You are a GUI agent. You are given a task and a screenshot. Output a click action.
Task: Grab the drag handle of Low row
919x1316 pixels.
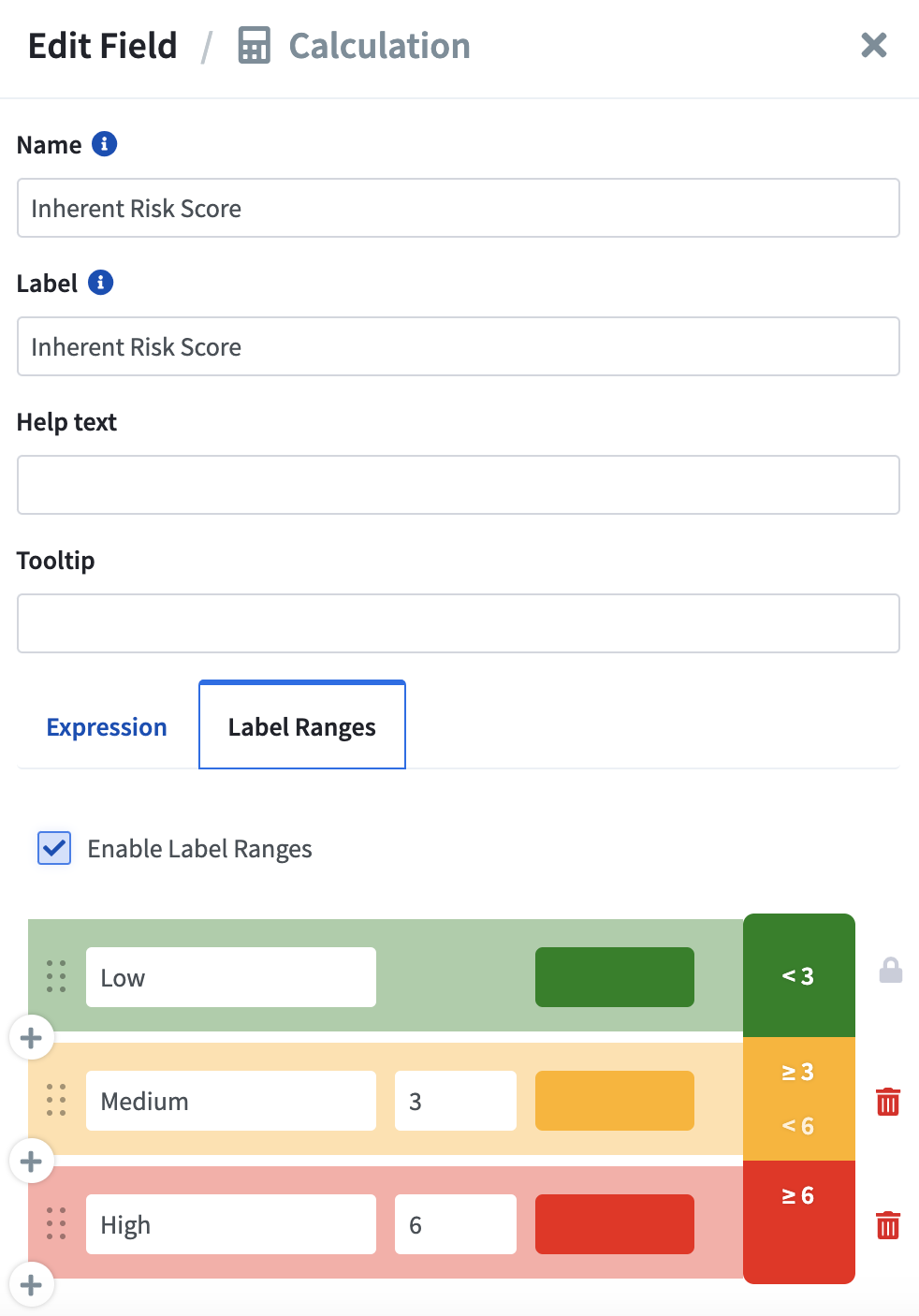56,976
